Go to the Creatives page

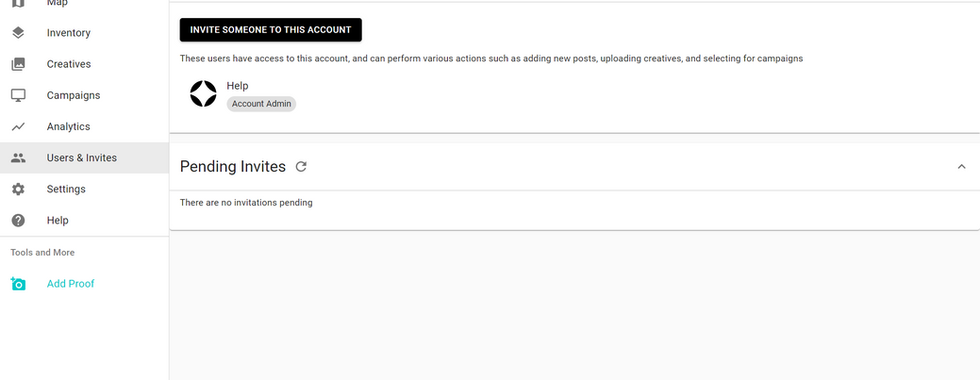[x=84, y=64]
